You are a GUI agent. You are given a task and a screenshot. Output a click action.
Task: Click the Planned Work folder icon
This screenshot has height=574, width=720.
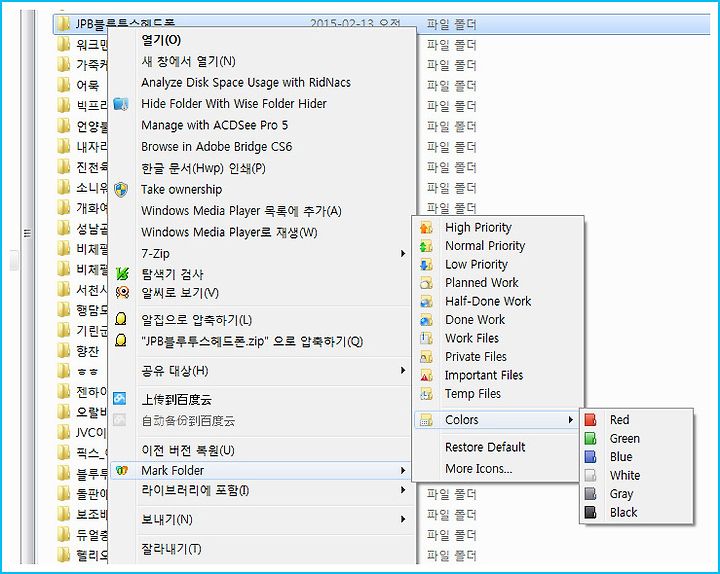426,283
